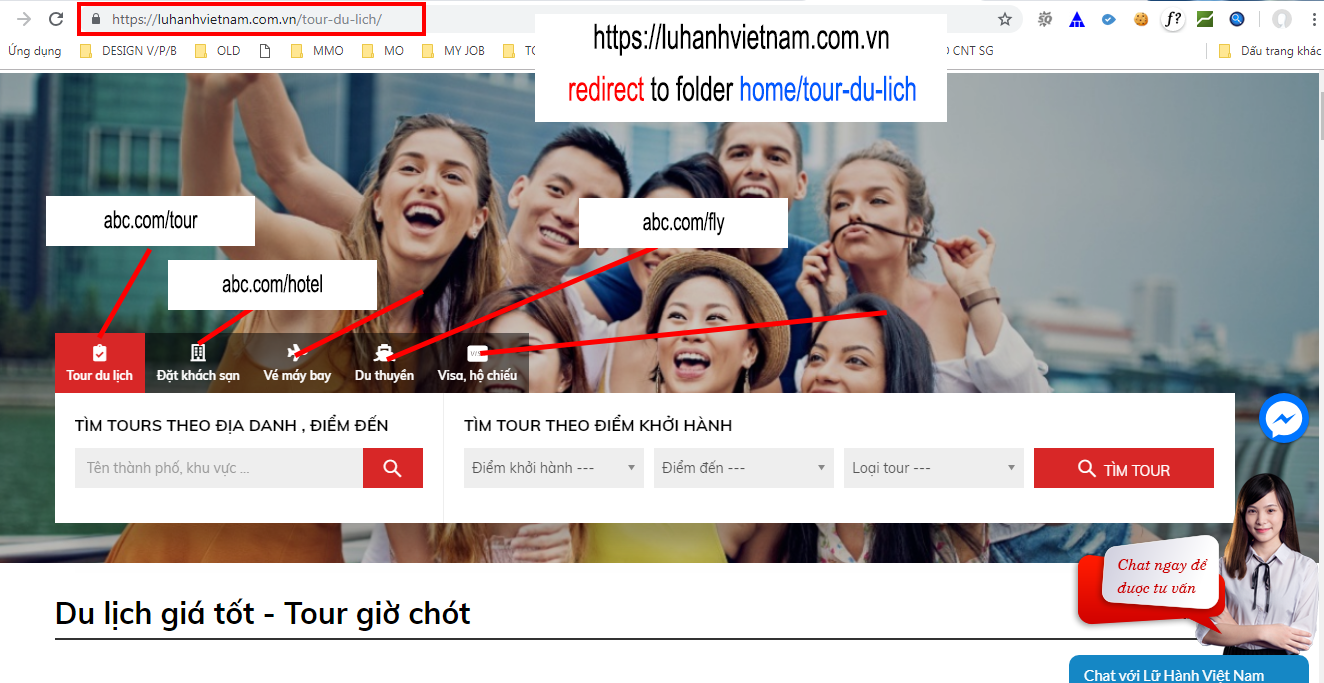The image size is (1324, 683).
Task: Open the Facebook Messenger chat bubble
Action: tap(1284, 420)
